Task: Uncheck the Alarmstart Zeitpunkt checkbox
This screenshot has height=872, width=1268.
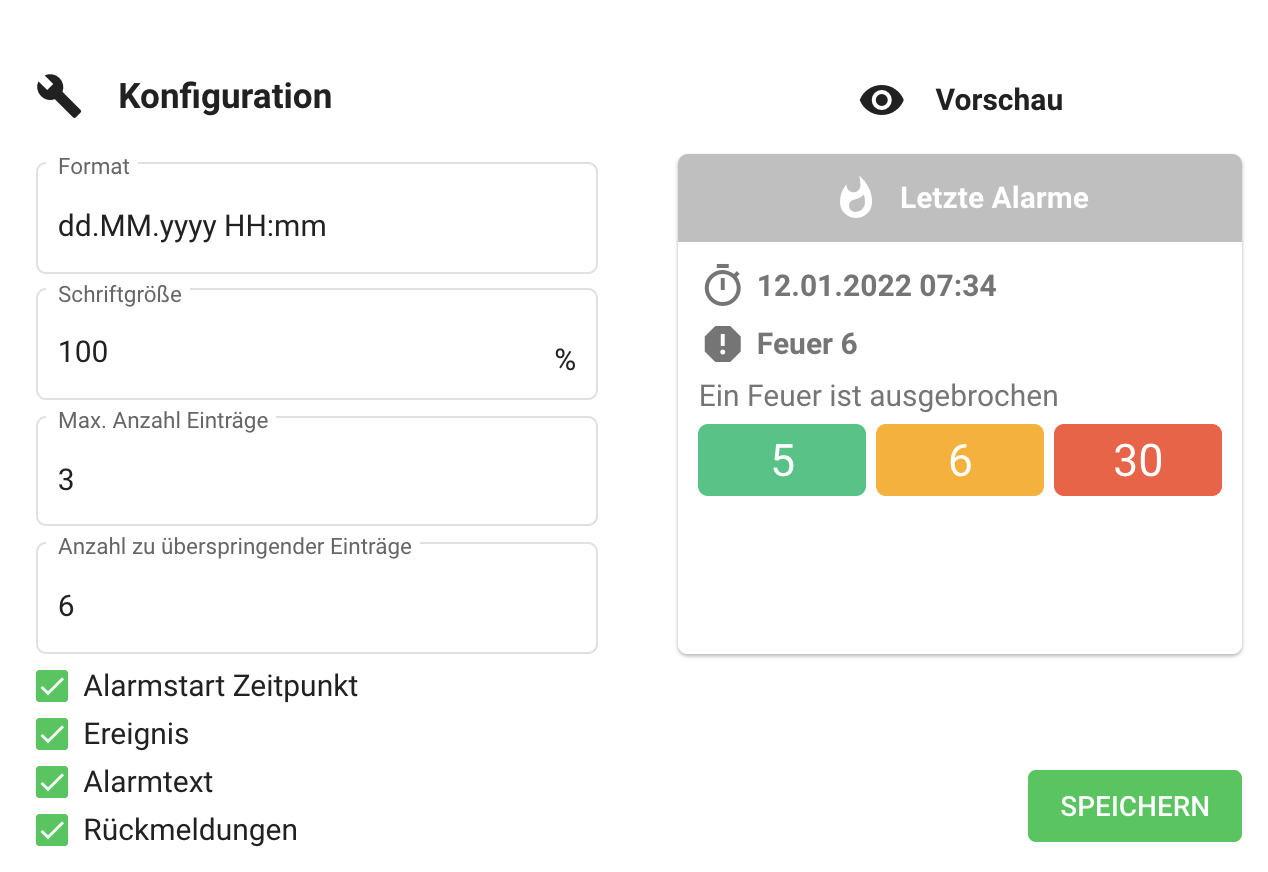Action: tap(52, 687)
